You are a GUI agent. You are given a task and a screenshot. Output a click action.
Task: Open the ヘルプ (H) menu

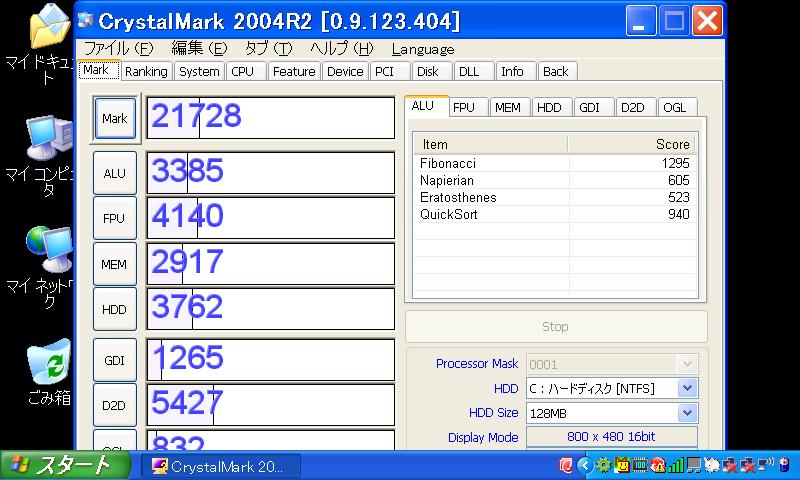click(342, 49)
